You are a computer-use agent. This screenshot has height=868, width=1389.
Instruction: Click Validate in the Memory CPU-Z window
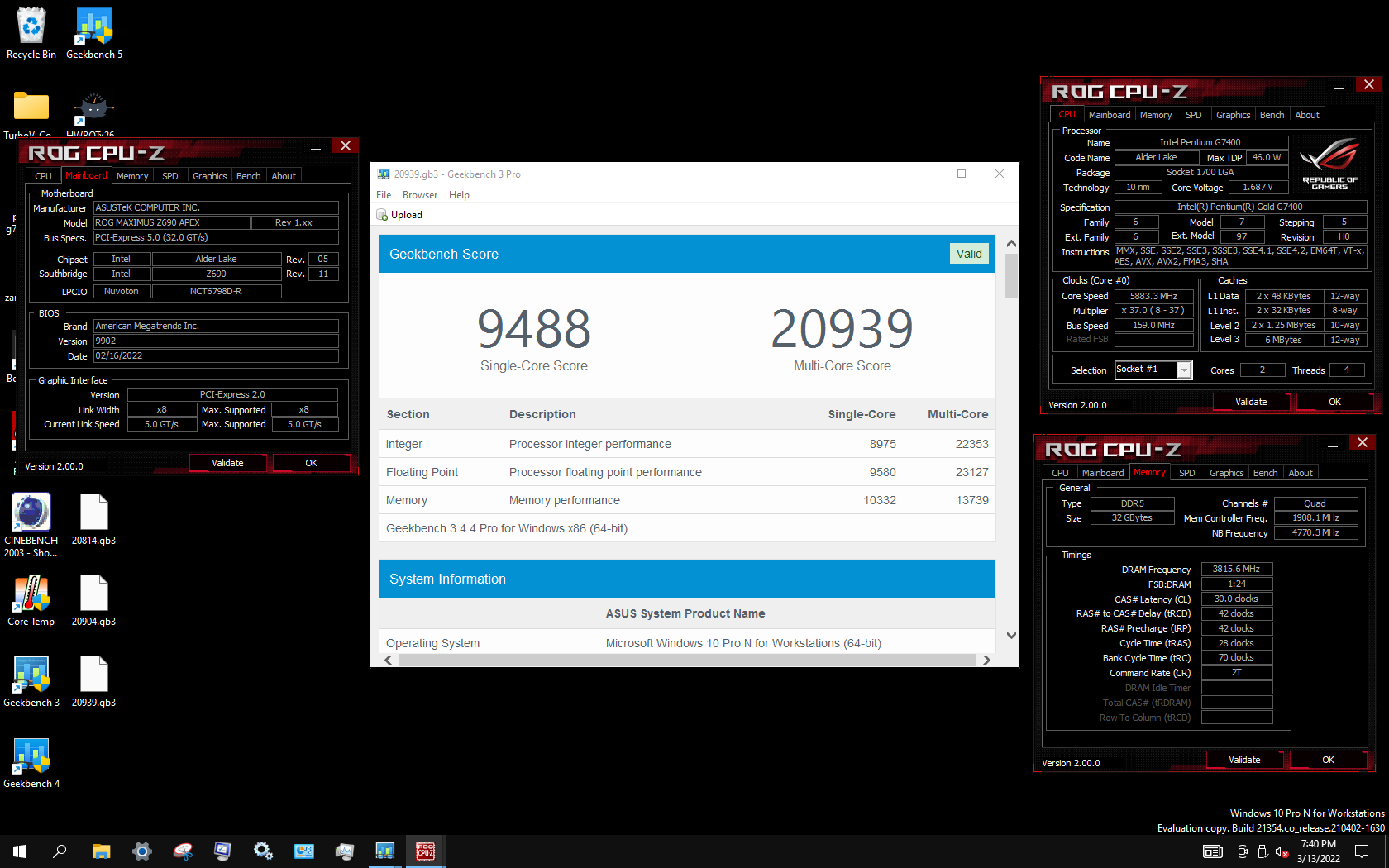(x=1244, y=760)
